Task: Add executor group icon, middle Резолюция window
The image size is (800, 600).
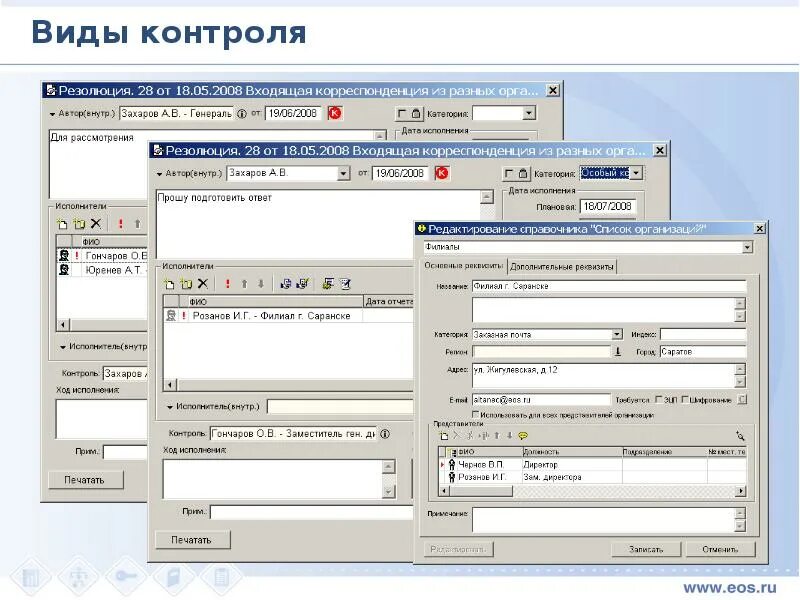Action: [186, 284]
